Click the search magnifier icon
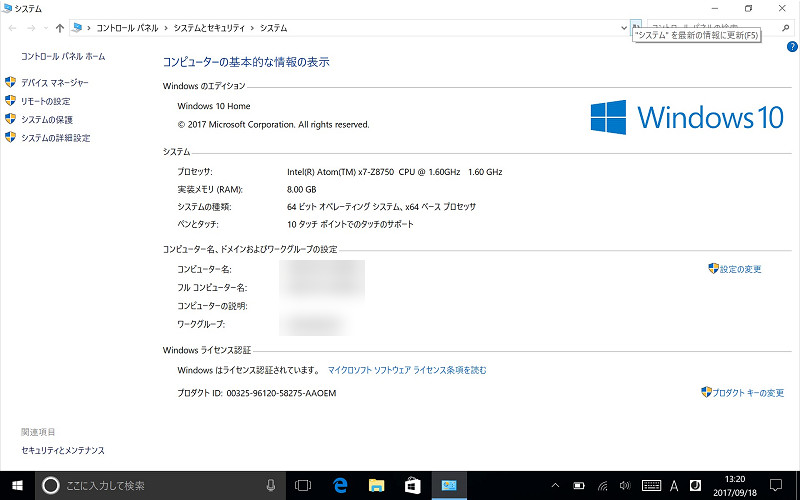This screenshot has width=800, height=500. coord(786,28)
